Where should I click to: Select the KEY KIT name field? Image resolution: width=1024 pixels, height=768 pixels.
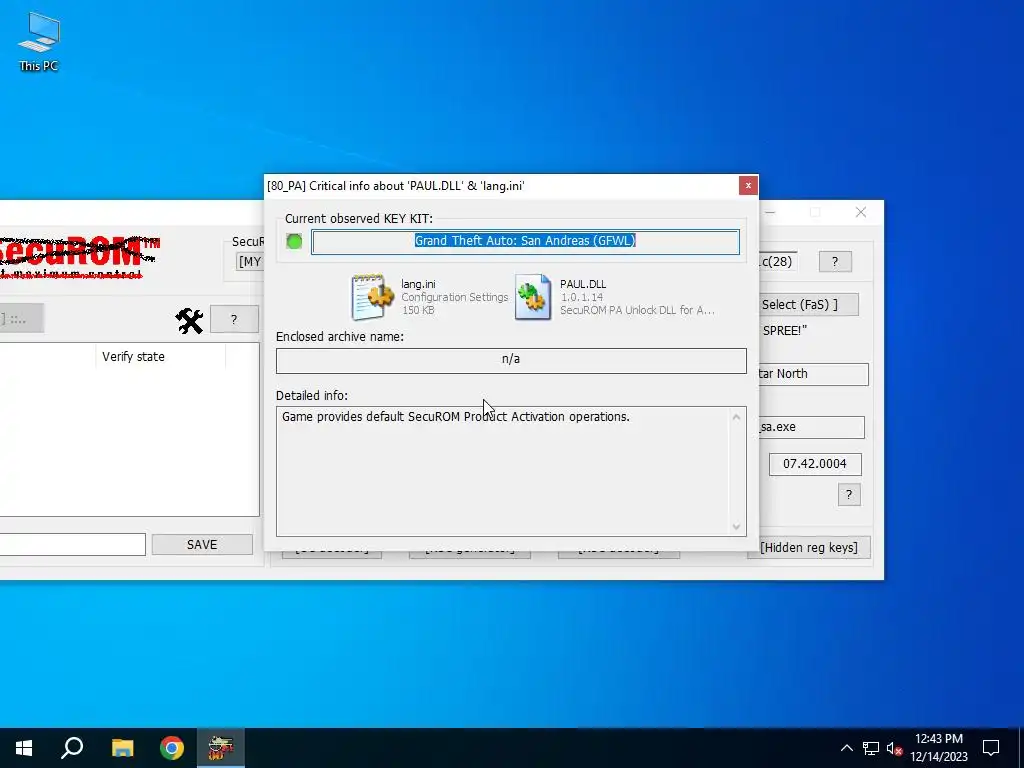pyautogui.click(x=525, y=241)
